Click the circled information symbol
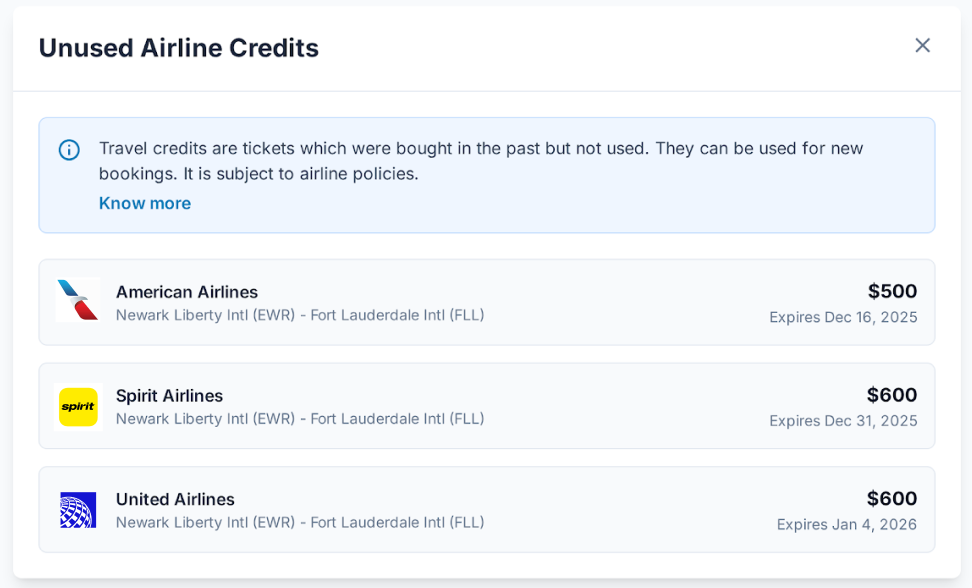Image resolution: width=972 pixels, height=588 pixels. [68, 149]
